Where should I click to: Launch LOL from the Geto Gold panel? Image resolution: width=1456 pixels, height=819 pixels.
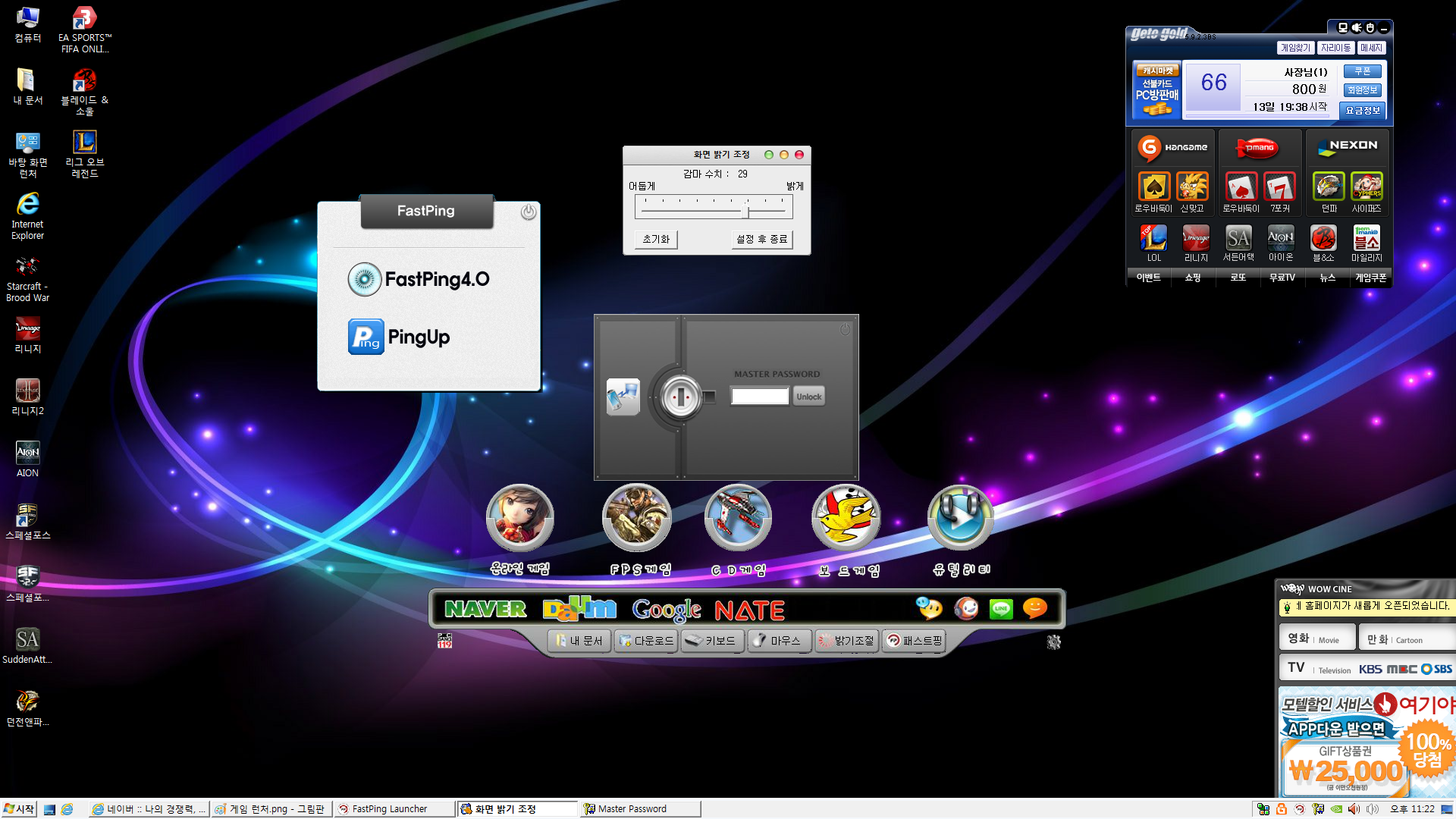coord(1153,240)
